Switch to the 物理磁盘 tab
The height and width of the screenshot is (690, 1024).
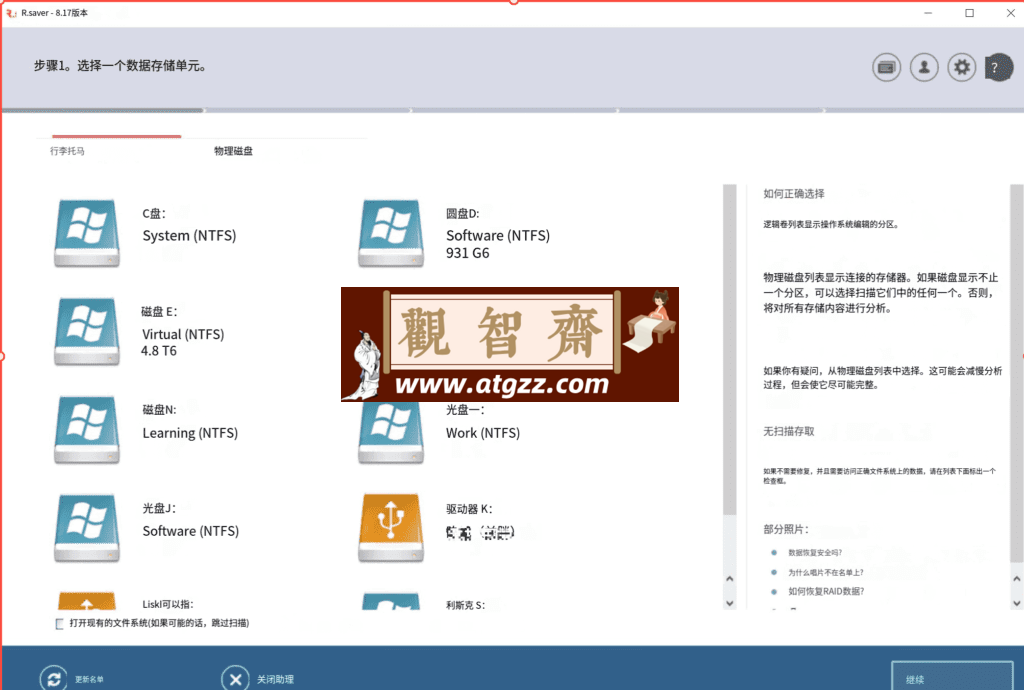[x=233, y=151]
